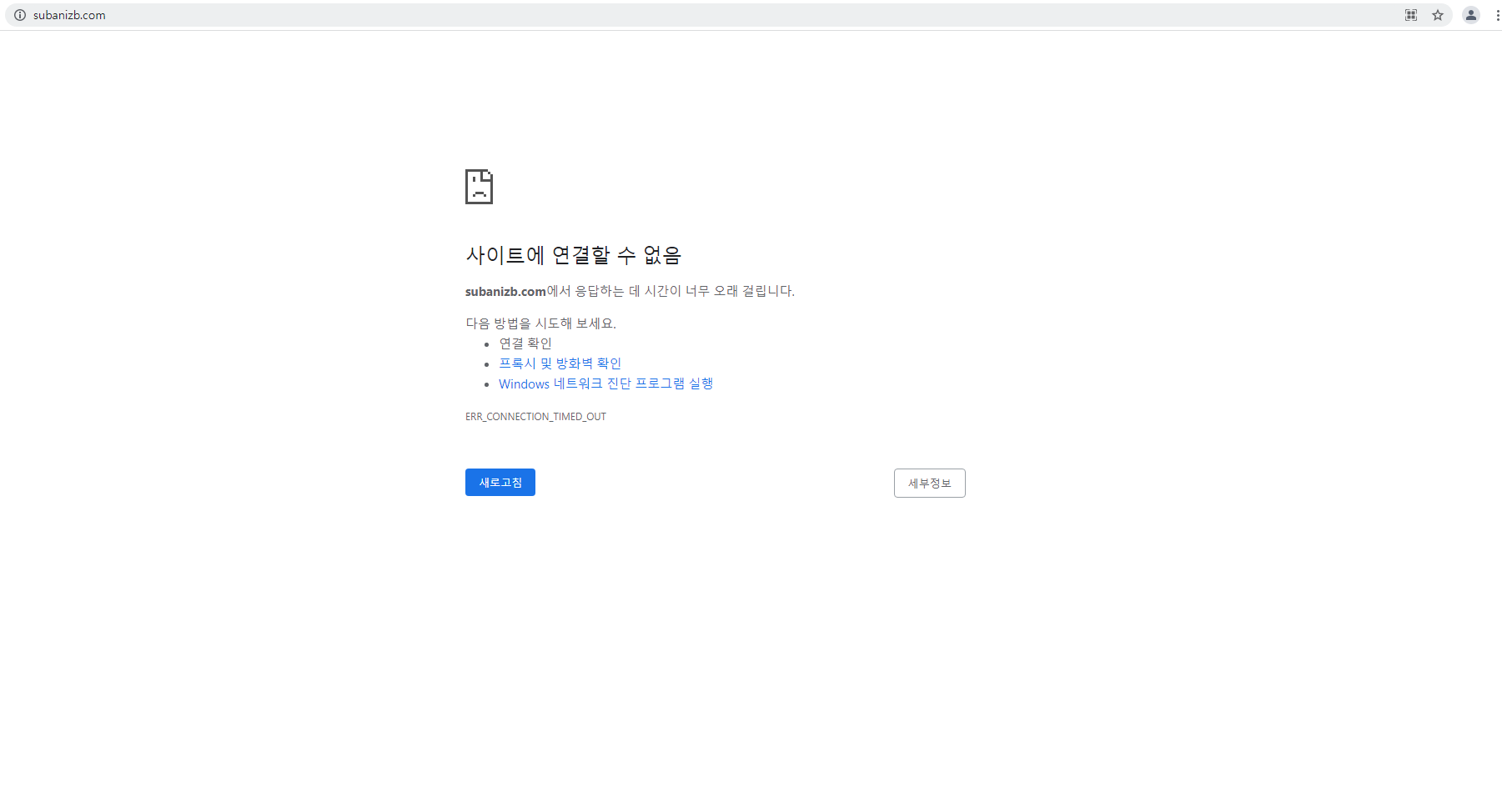Open the QR code icon in address bar
The width and height of the screenshot is (1502, 812).
[x=1411, y=15]
